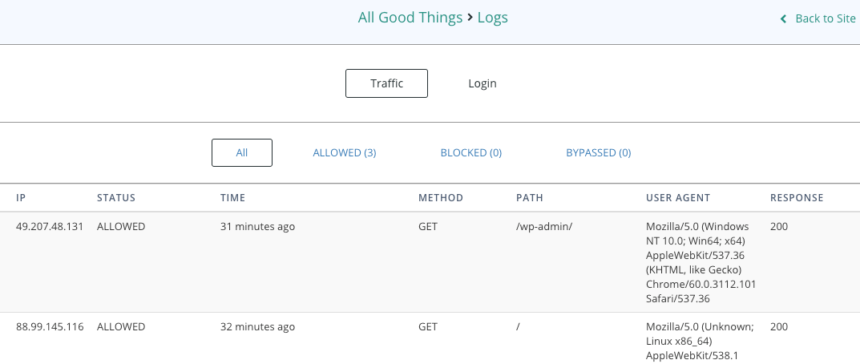Filter logs by BYPASSED (0)
The width and height of the screenshot is (860, 364).
(598, 153)
